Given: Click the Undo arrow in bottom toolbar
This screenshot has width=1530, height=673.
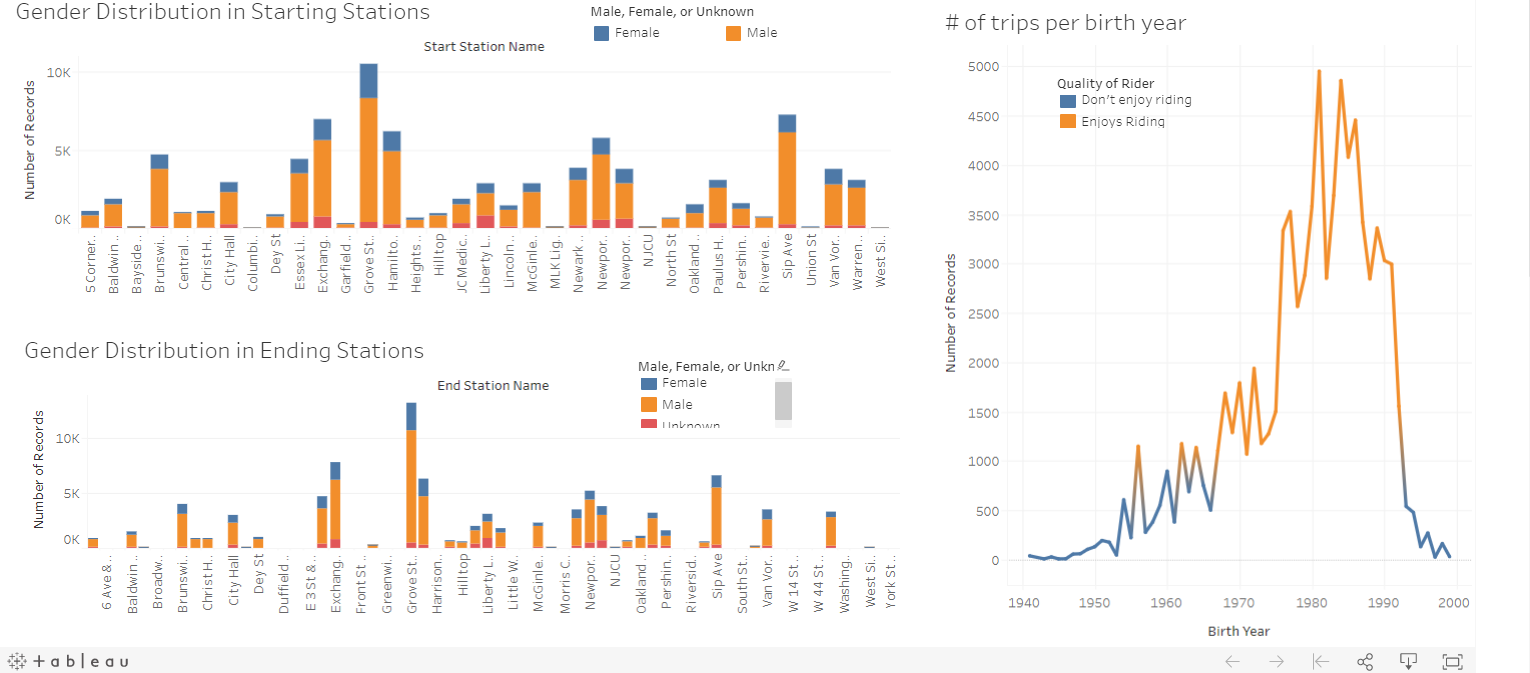Looking at the screenshot, I should [x=1232, y=661].
